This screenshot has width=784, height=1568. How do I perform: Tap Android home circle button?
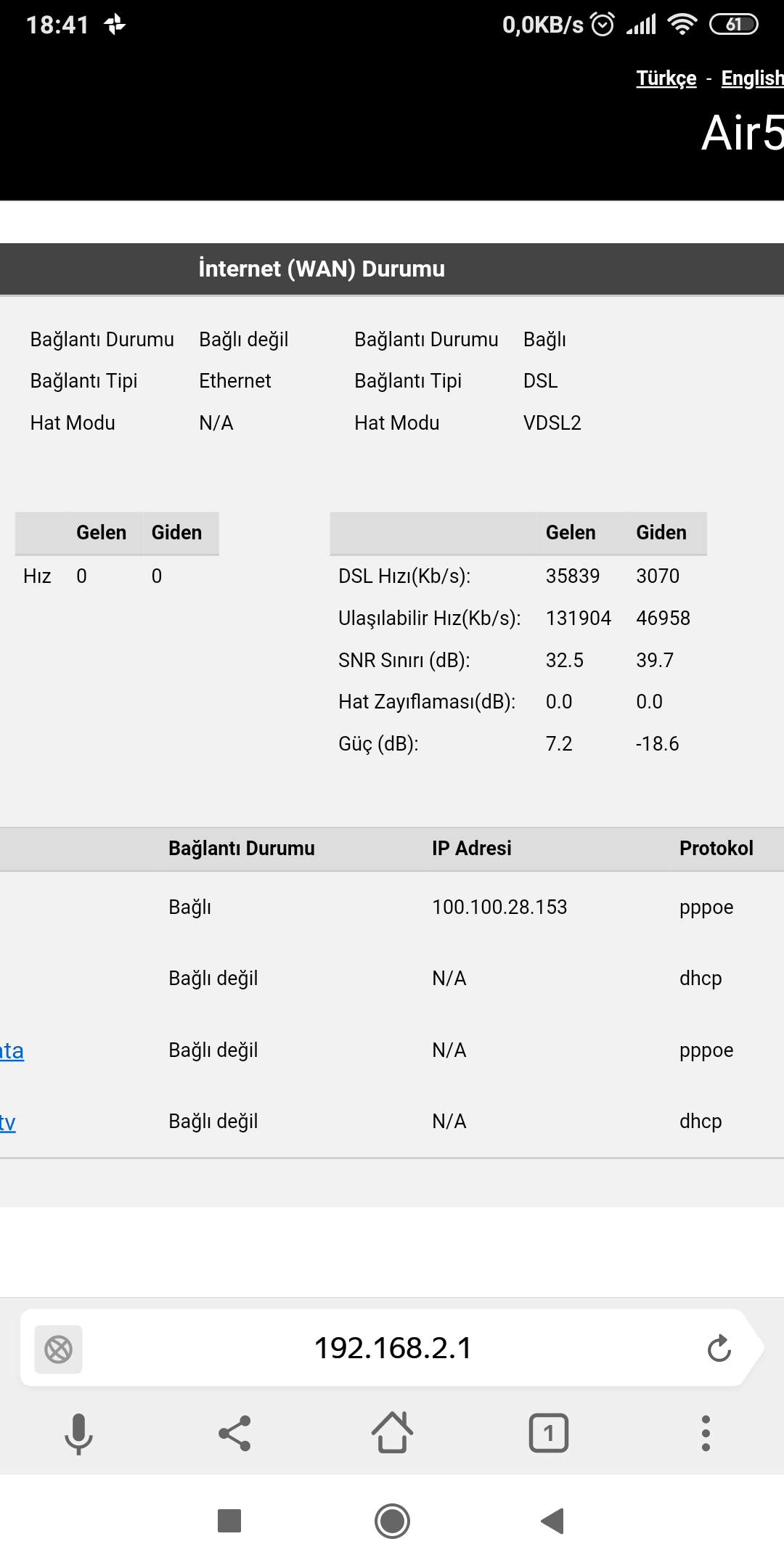pyautogui.click(x=392, y=1521)
